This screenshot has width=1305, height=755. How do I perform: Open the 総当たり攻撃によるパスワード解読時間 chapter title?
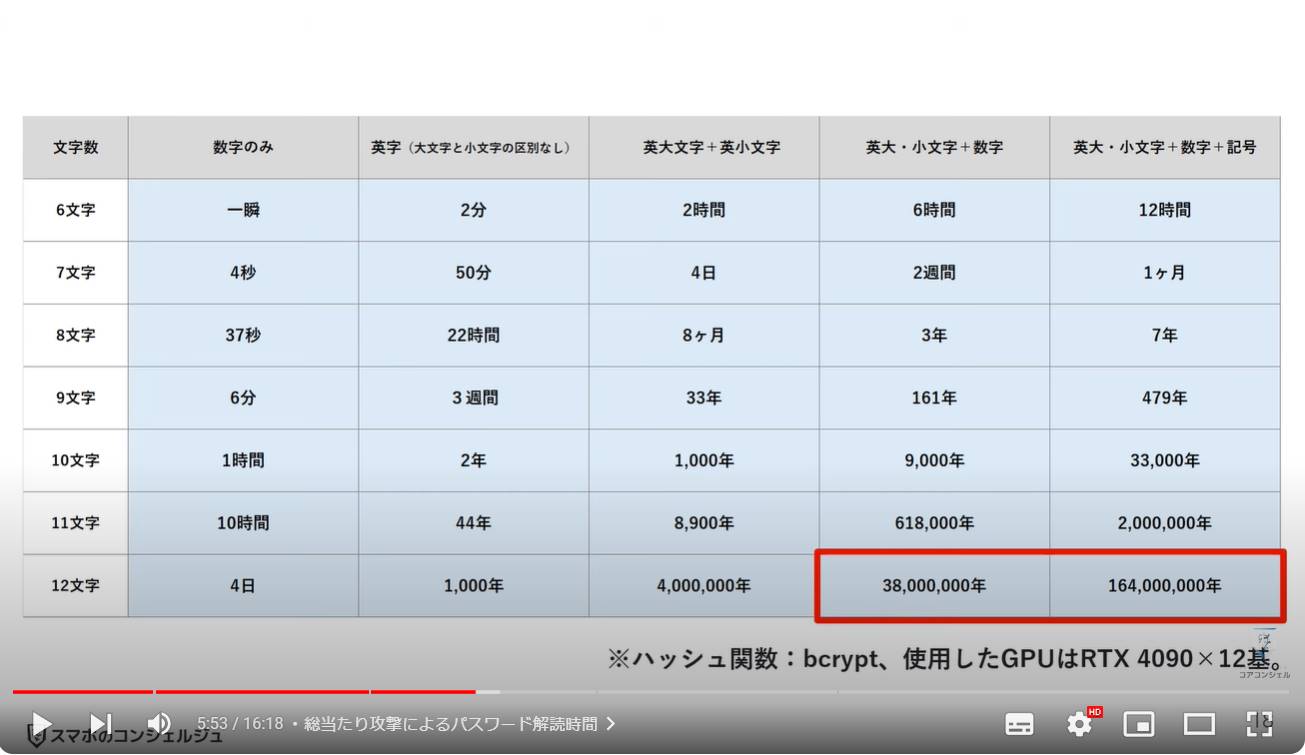coord(450,724)
